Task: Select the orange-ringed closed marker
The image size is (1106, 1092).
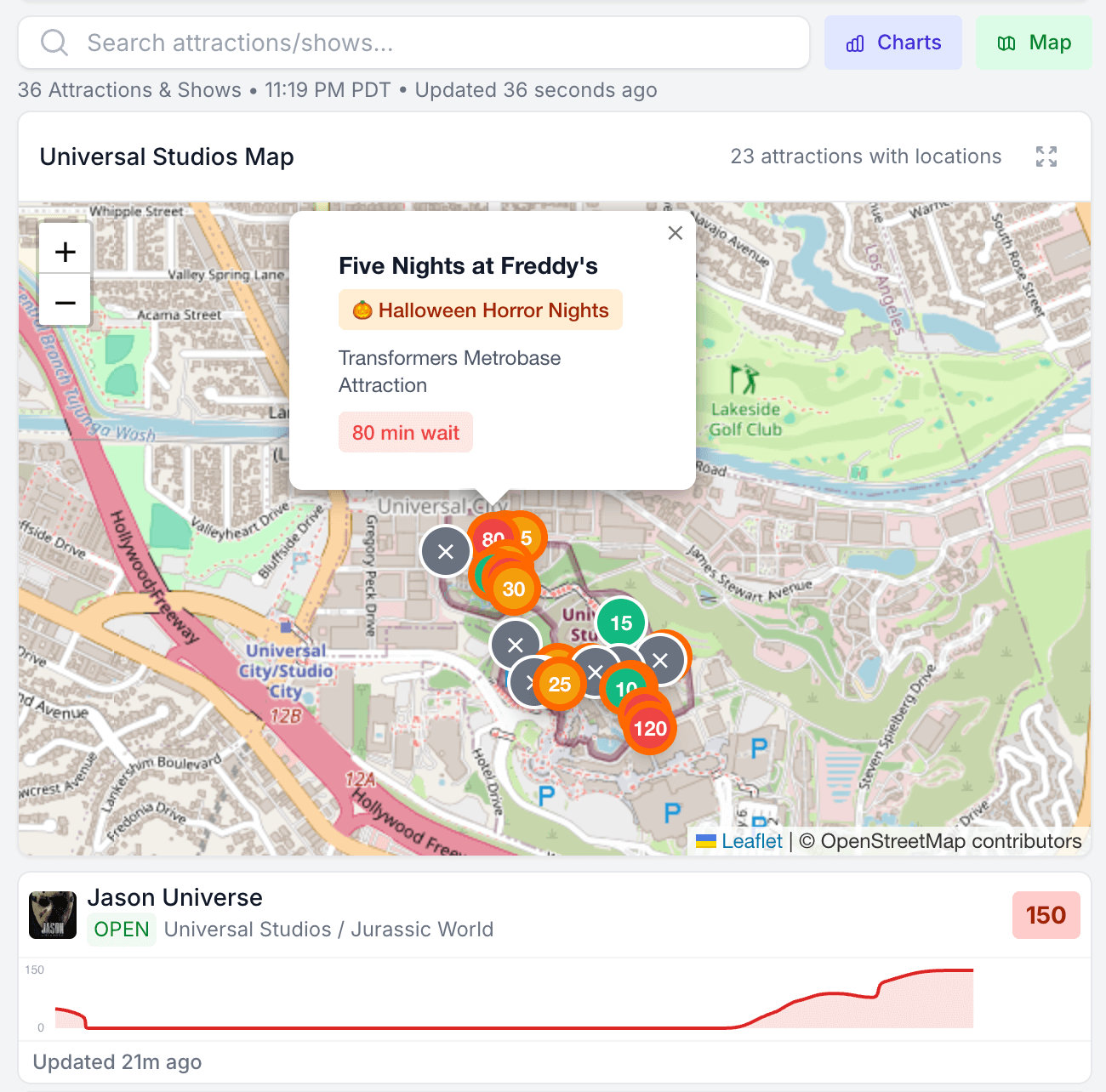Action: pos(661,658)
